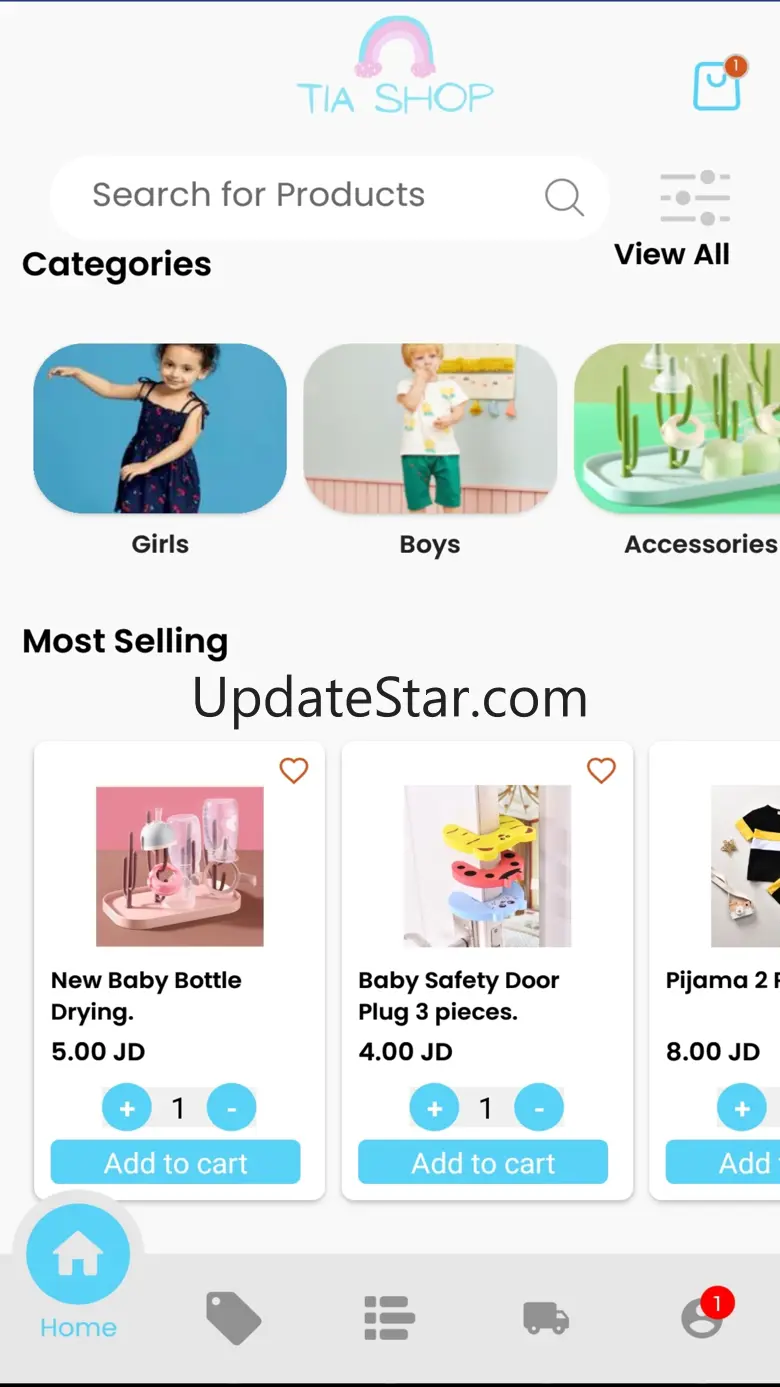Click View All categories link

tap(672, 254)
